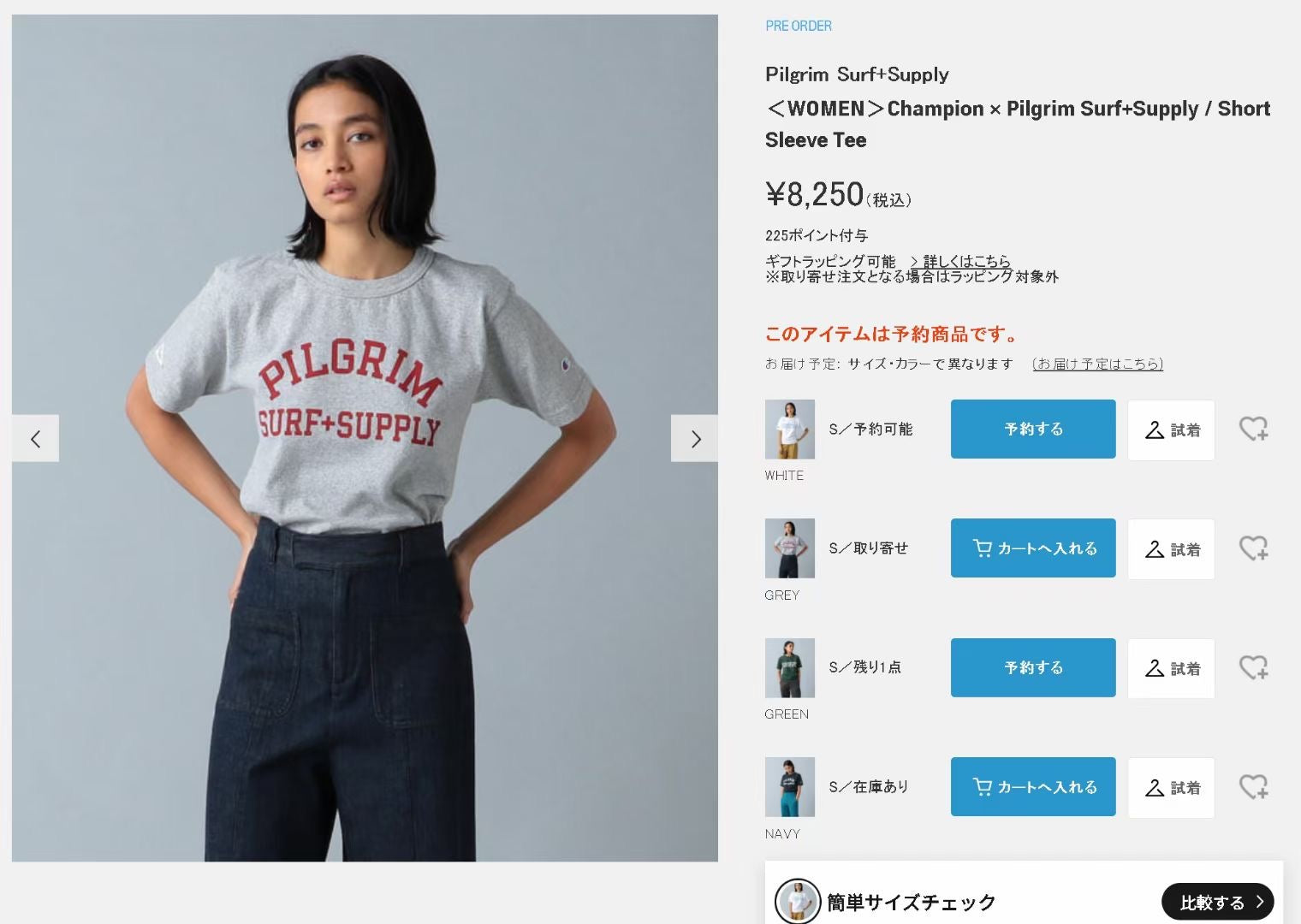The height and width of the screenshot is (924, 1301).
Task: Click the Pilgrim Surf+Supply brand name
Action: click(x=857, y=74)
